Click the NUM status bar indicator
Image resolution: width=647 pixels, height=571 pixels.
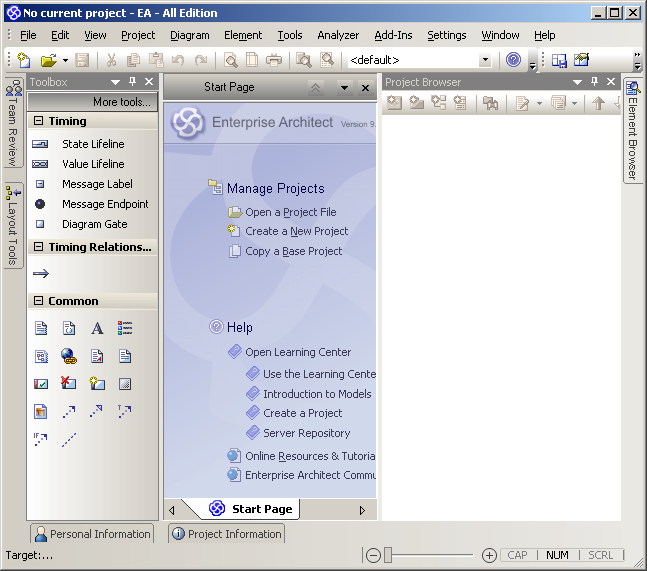point(557,555)
